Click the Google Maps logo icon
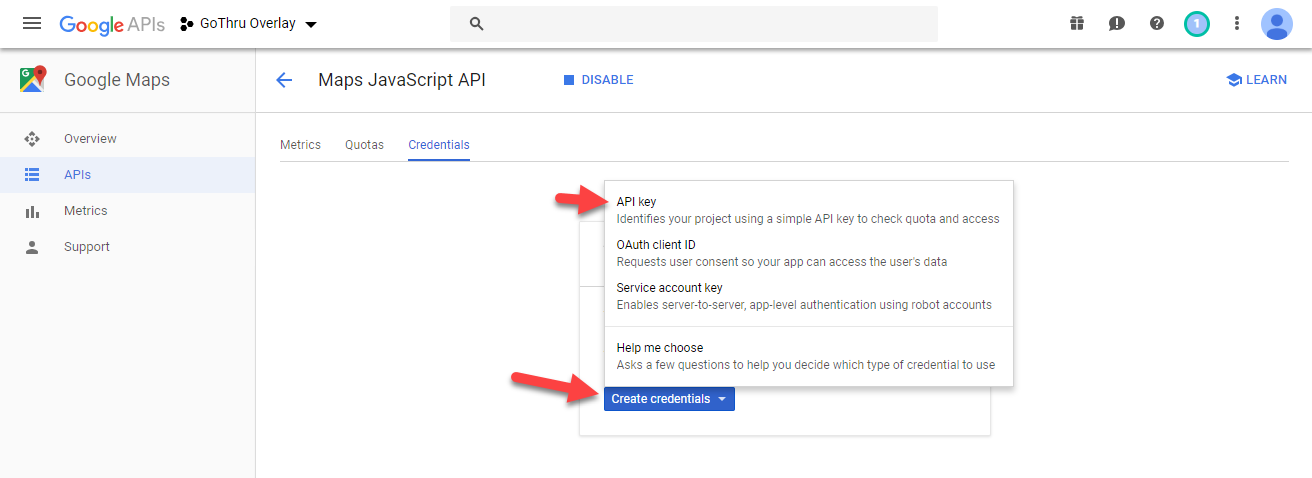Image resolution: width=1312 pixels, height=478 pixels. [x=33, y=80]
